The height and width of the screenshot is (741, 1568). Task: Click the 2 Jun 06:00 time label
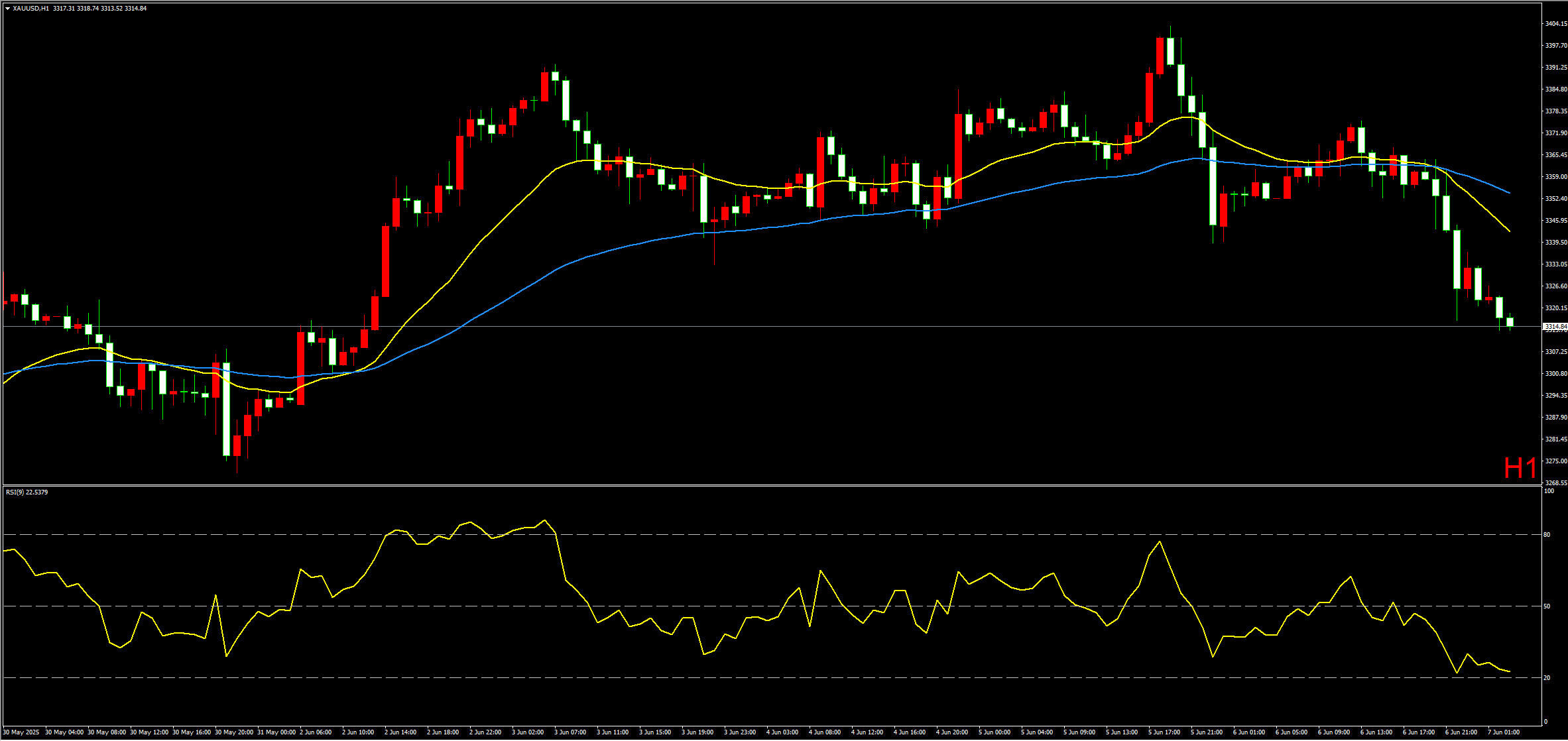(x=316, y=732)
